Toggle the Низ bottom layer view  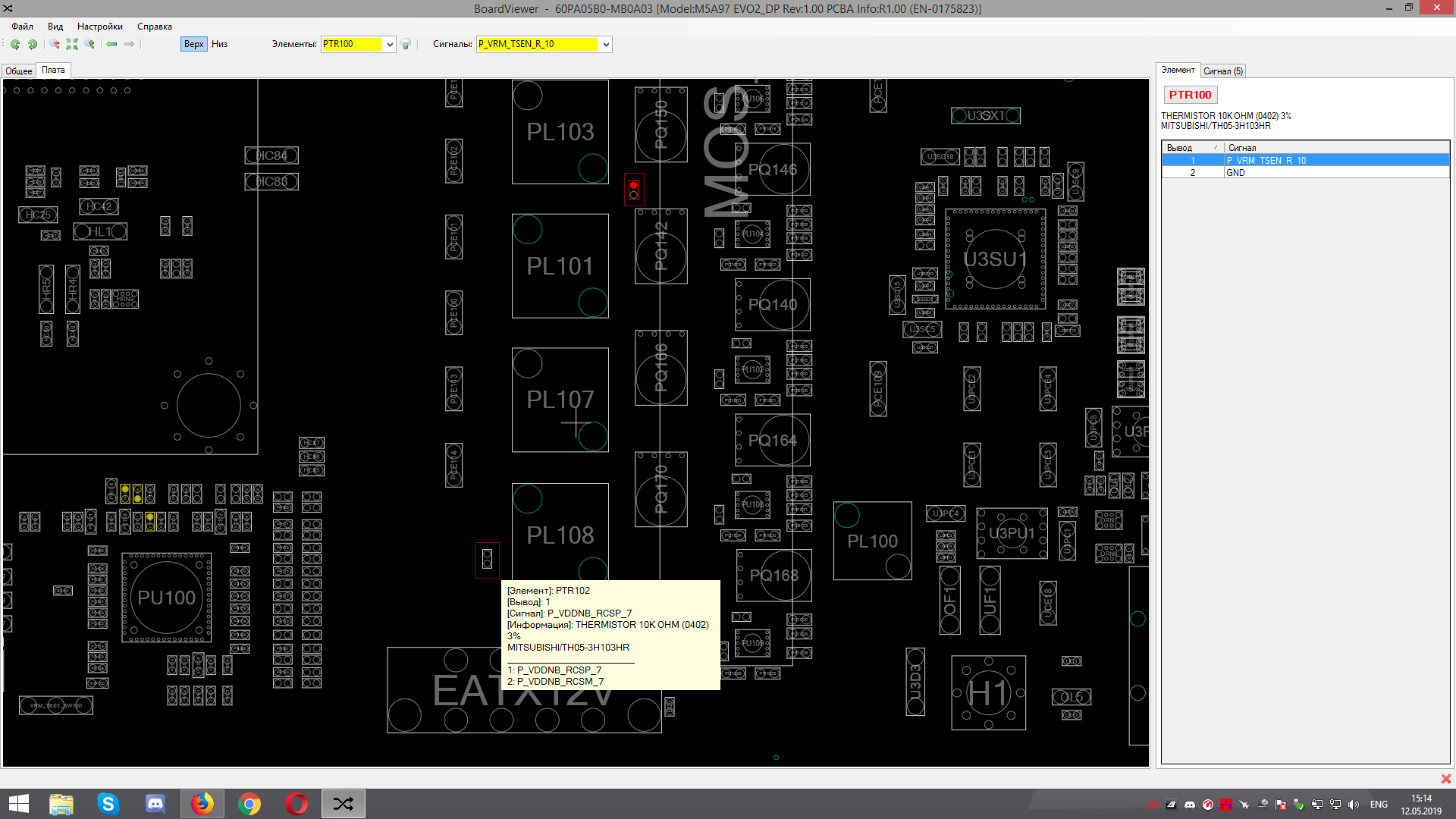click(219, 44)
